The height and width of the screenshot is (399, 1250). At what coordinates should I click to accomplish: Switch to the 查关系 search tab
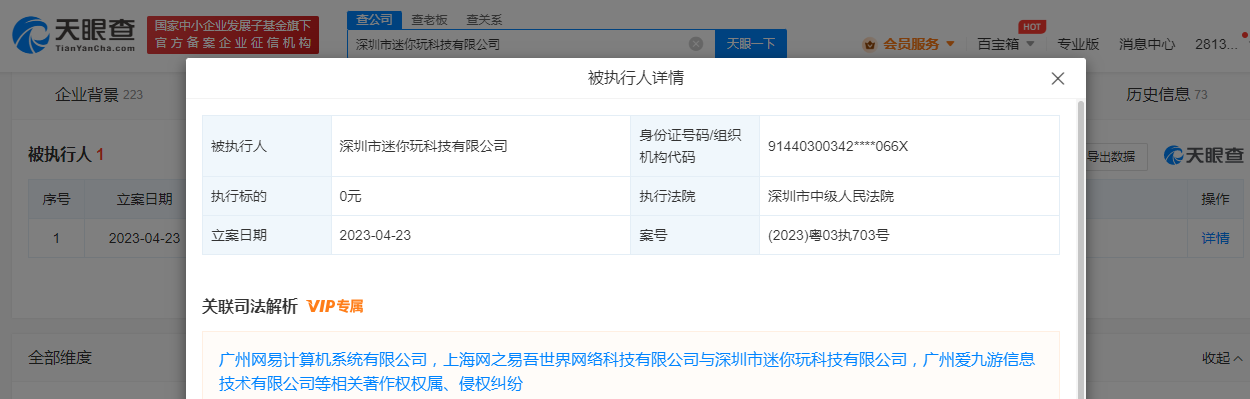coord(484,19)
